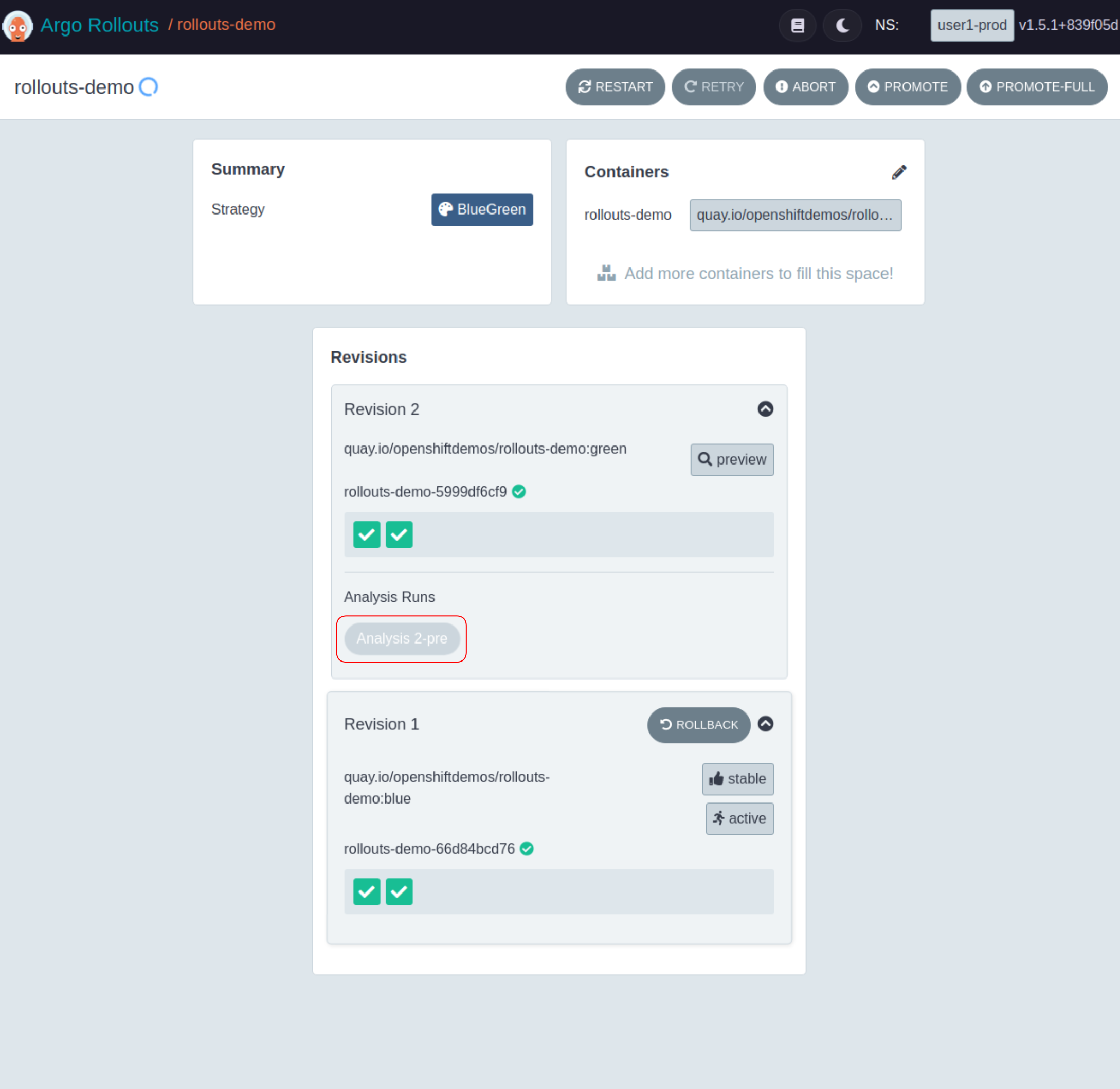Click the thumbs-up icon in stable tag
Viewport: 1120px width, 1089px height.
pos(716,778)
